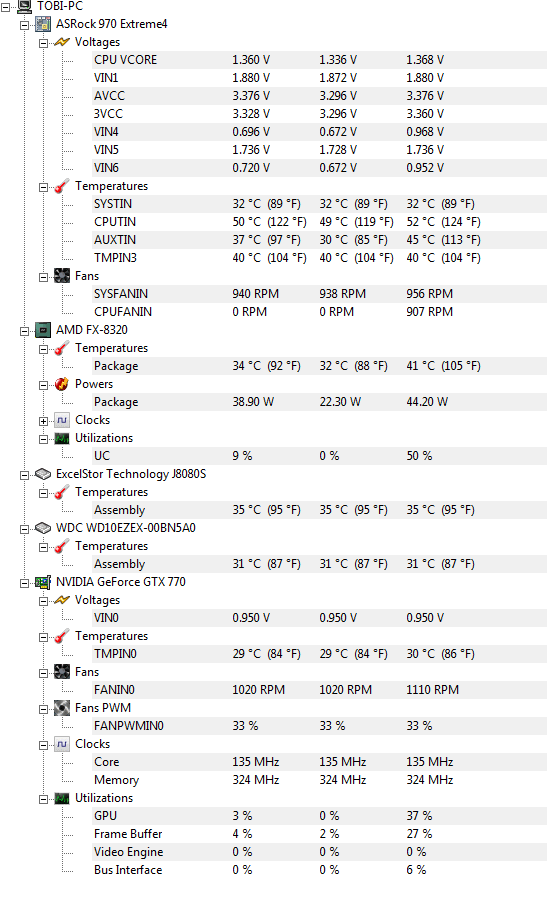Viewport: 547px width, 905px height.
Task: Select the CPUTIN temperature row
Action: pos(319,222)
